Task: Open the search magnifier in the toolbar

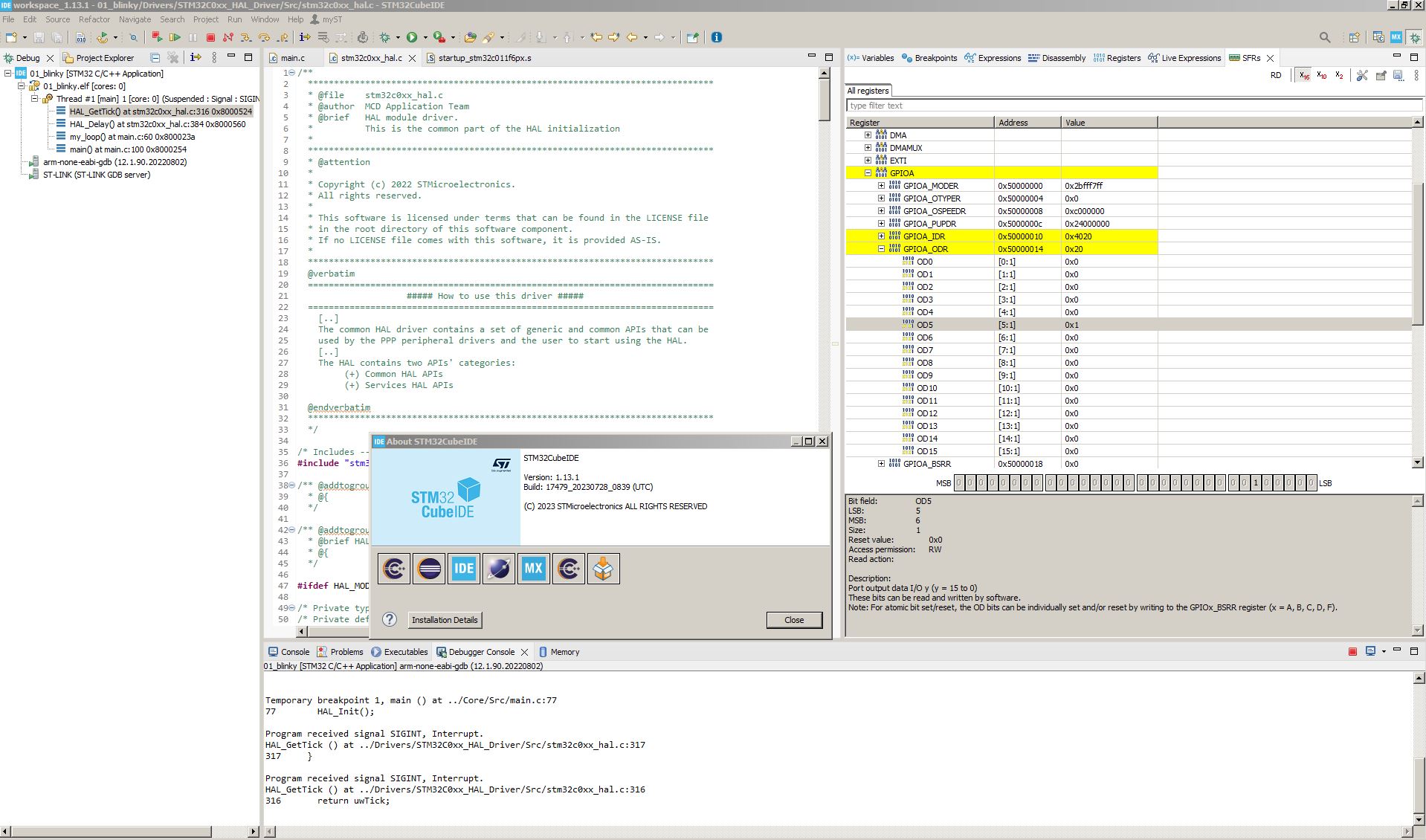Action: coord(1324,37)
